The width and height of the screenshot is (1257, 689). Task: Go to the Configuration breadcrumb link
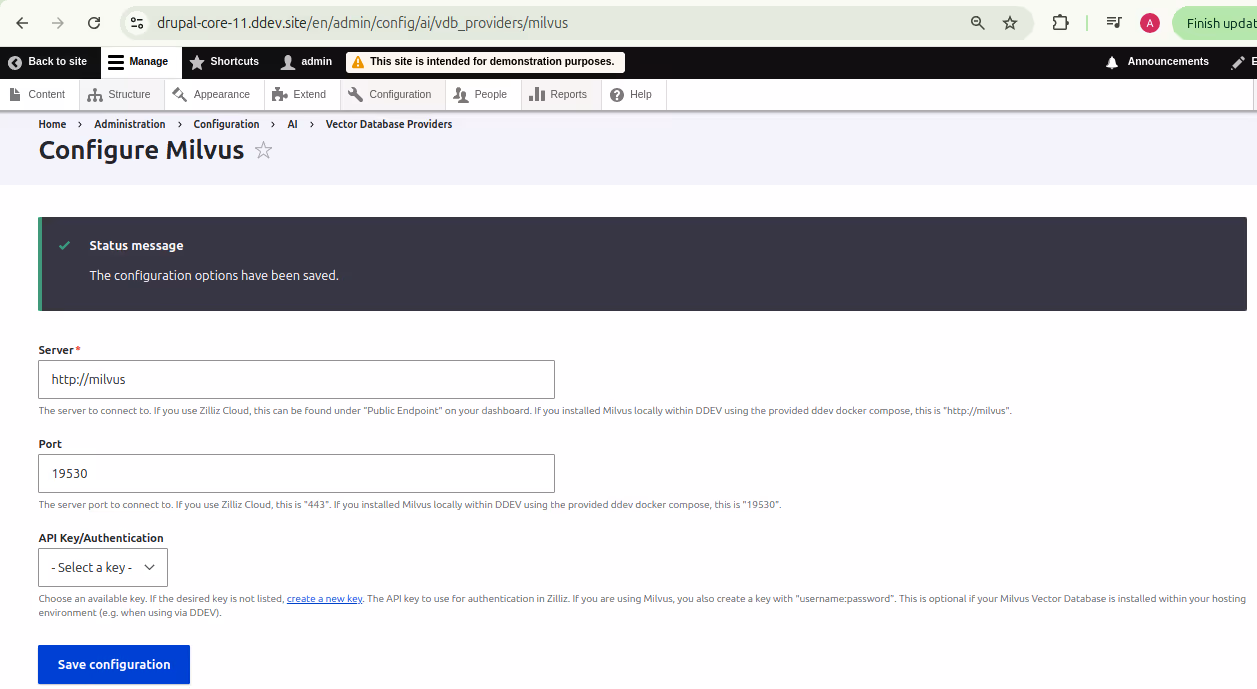(226, 124)
